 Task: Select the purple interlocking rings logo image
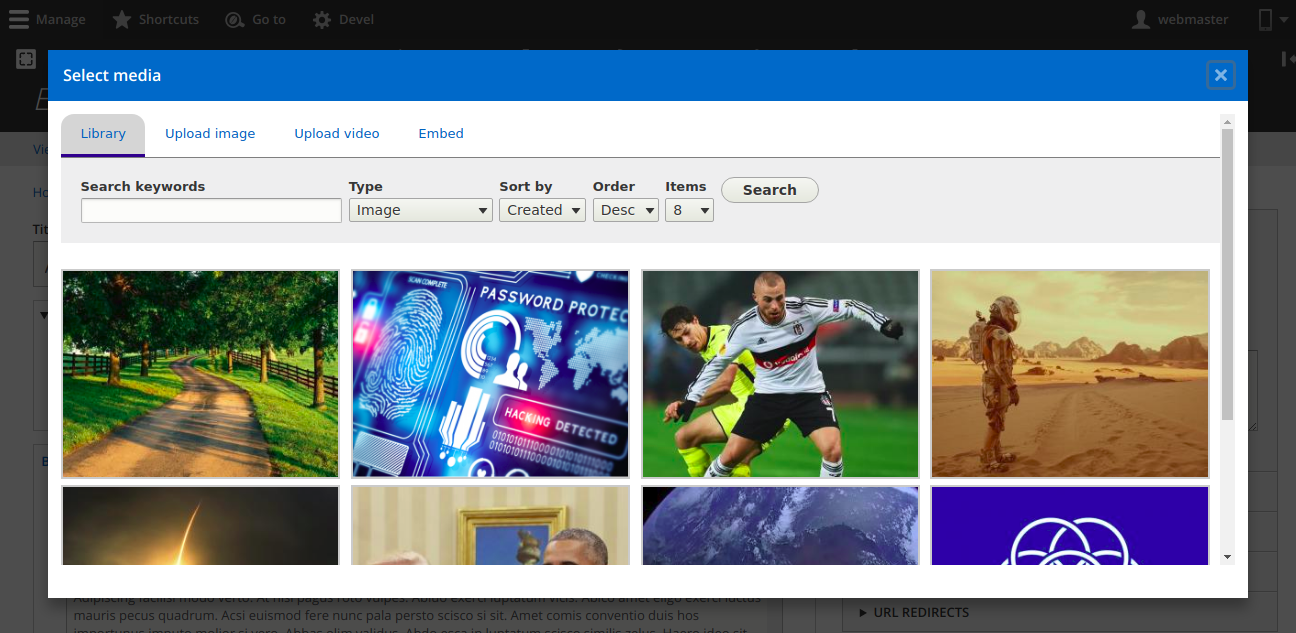[x=1070, y=526]
